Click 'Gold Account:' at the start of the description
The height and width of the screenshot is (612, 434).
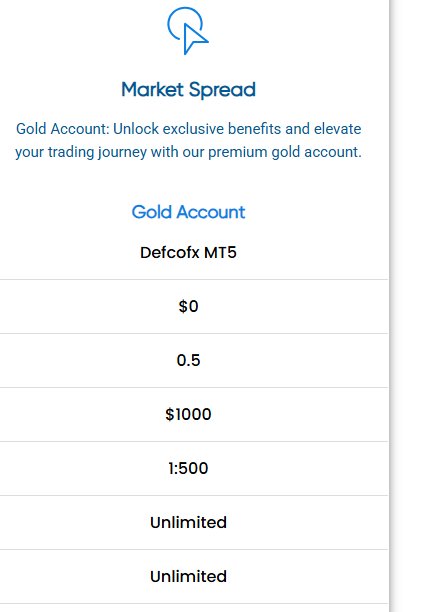point(63,129)
